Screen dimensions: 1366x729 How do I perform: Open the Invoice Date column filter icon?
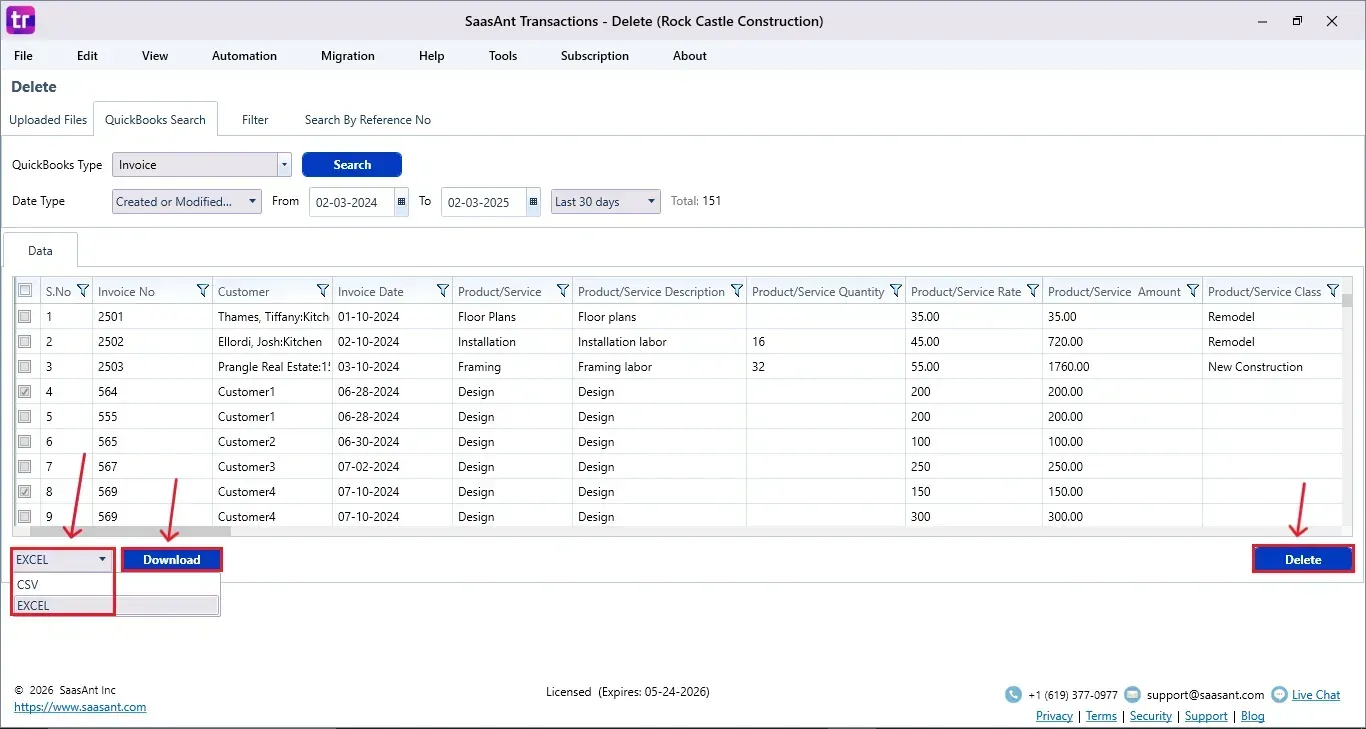pos(442,291)
